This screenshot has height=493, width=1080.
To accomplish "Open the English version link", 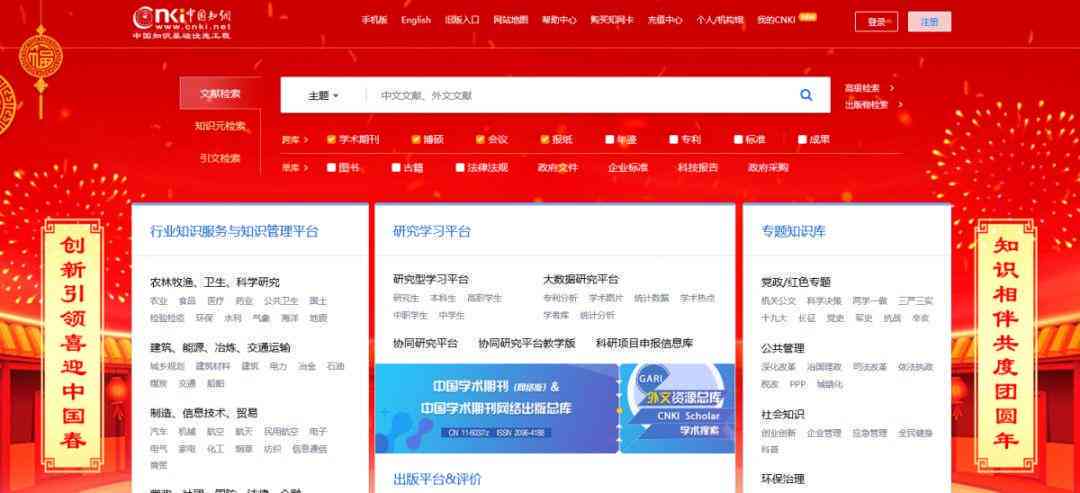I will [x=416, y=20].
